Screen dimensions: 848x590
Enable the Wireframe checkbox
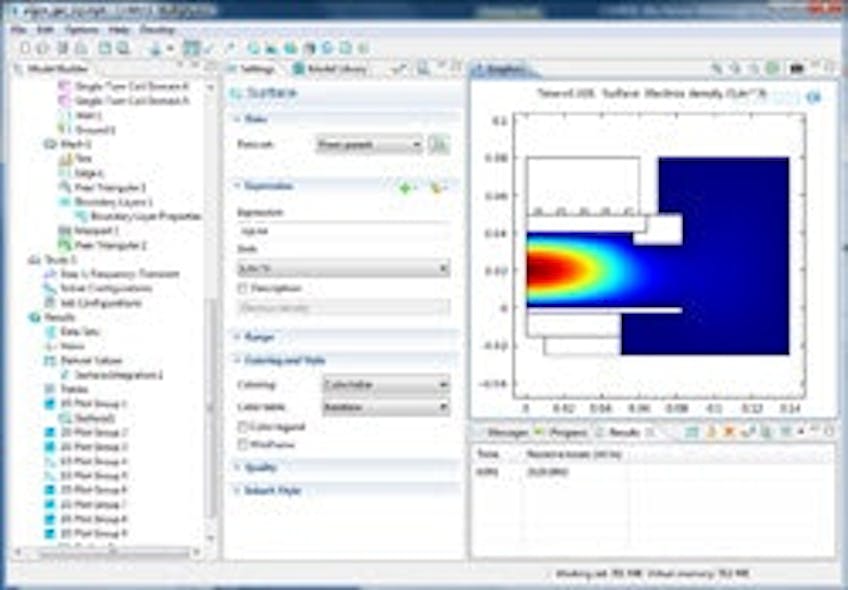tap(243, 443)
